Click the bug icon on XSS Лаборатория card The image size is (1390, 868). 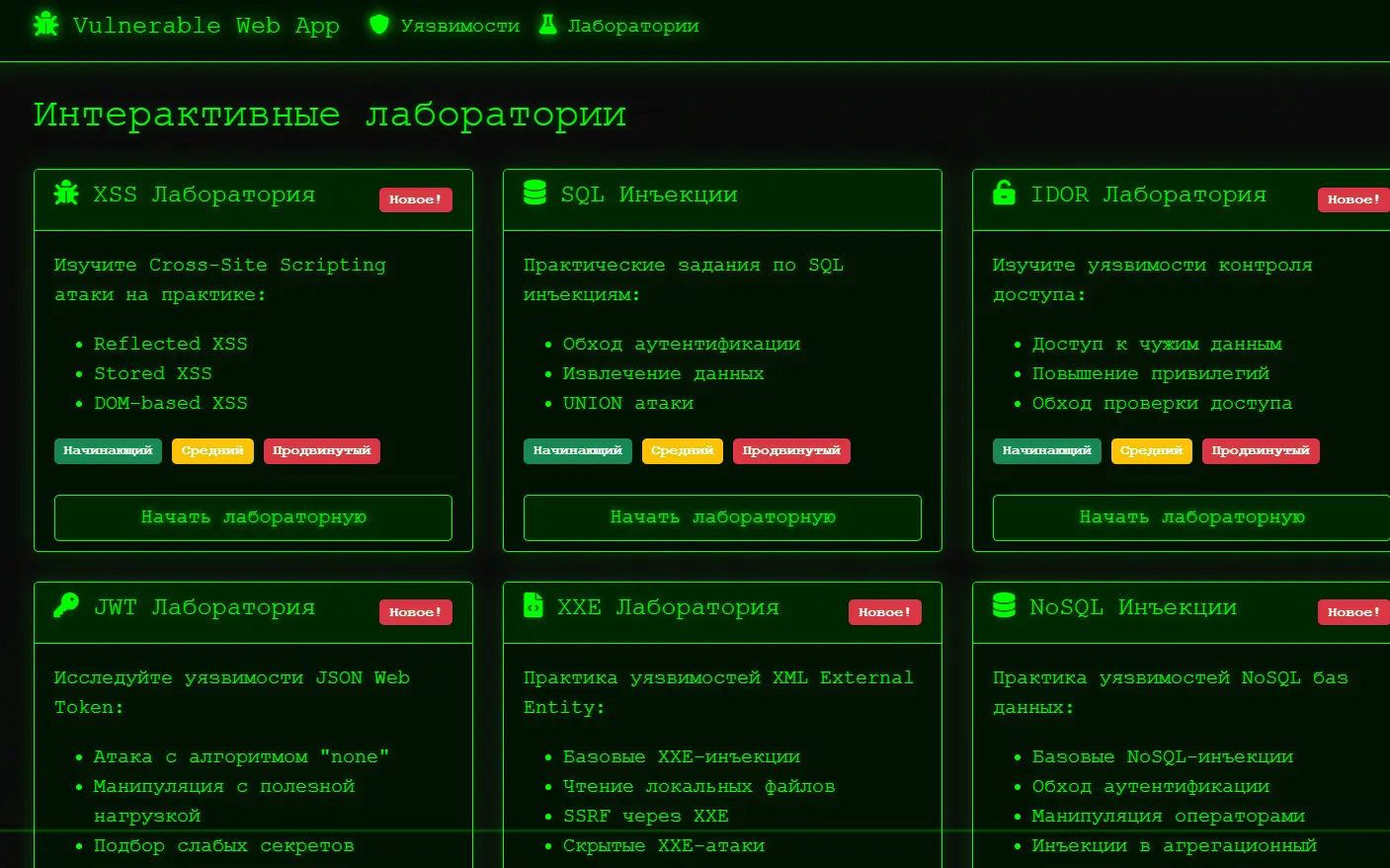(x=66, y=193)
